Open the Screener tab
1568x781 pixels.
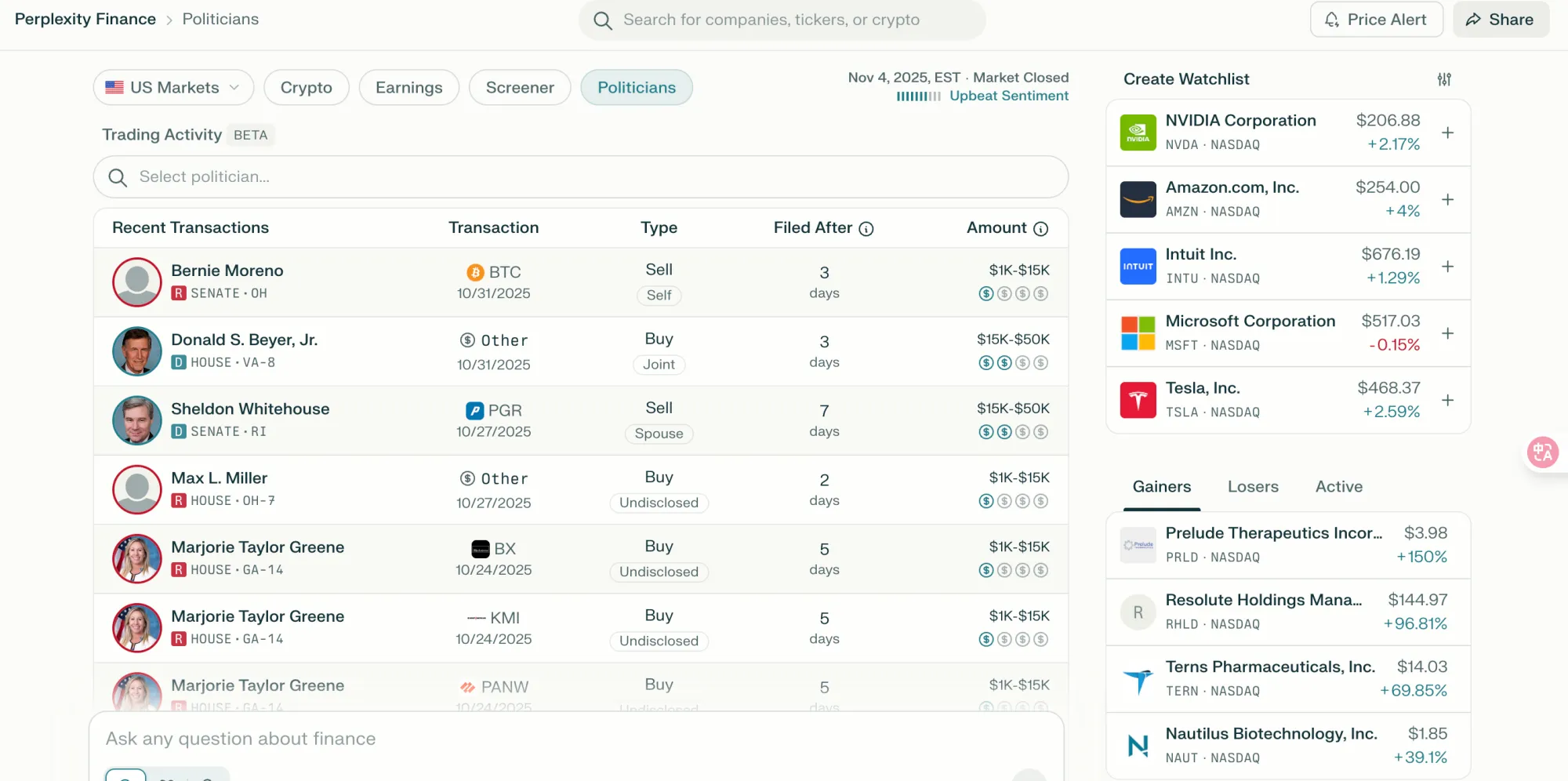520,87
